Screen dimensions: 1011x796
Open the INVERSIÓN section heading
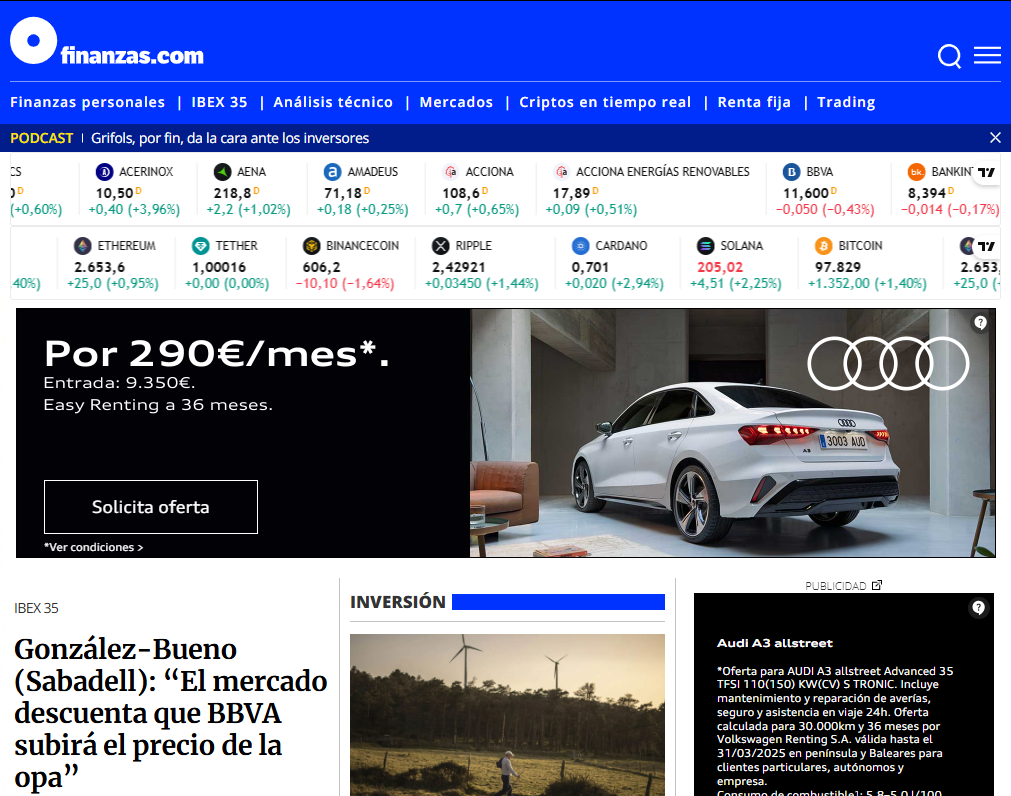tap(398, 602)
